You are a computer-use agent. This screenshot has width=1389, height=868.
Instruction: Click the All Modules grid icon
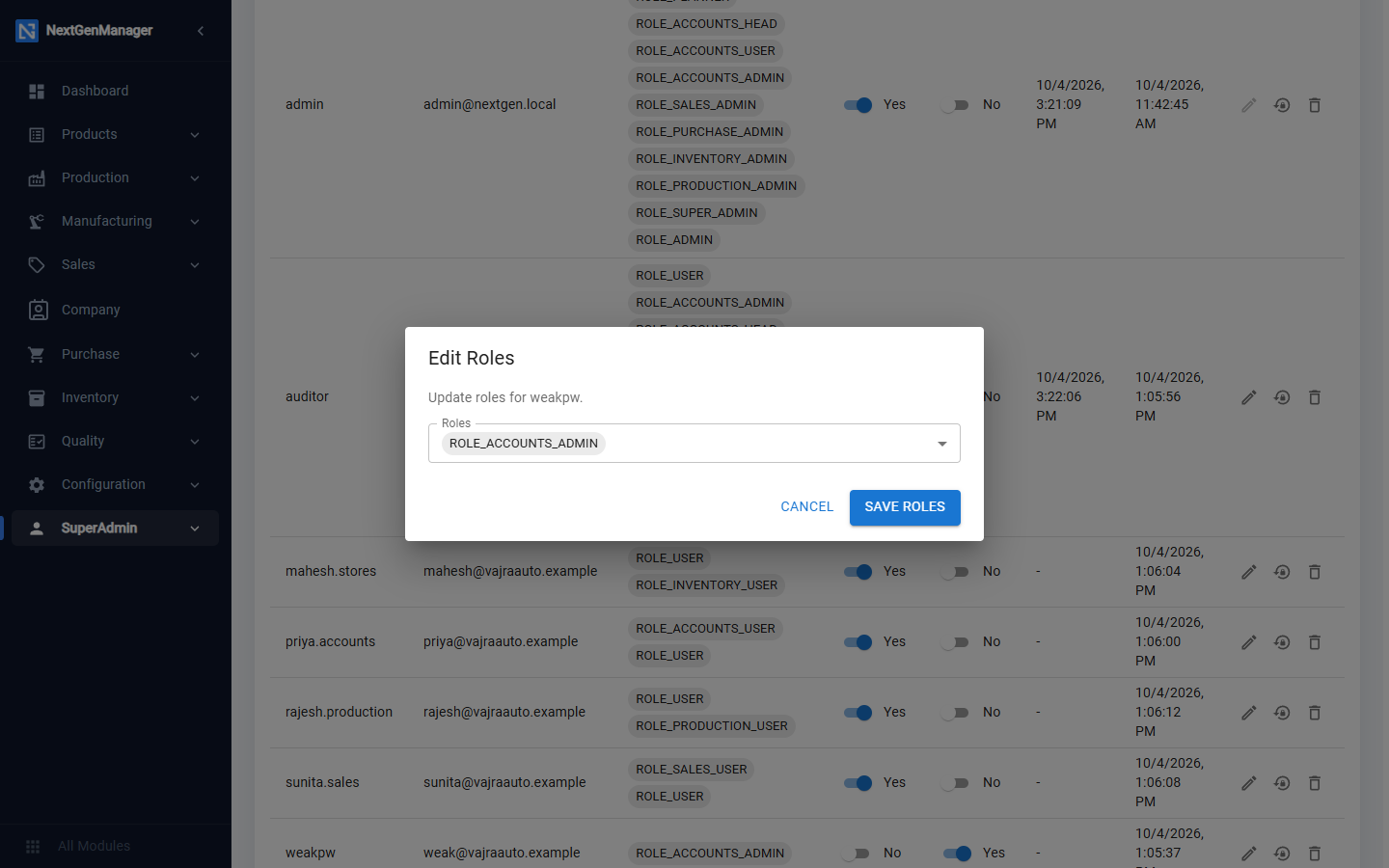pos(33,846)
